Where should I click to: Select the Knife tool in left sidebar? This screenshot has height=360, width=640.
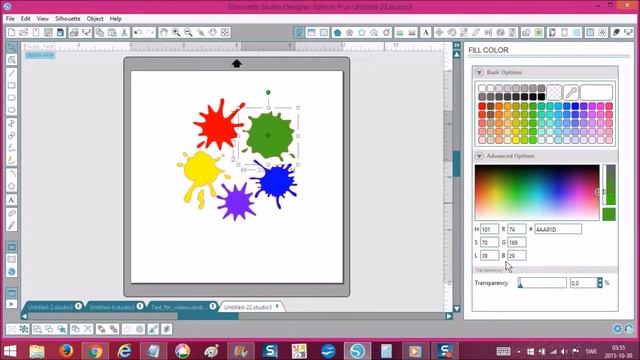click(x=11, y=225)
